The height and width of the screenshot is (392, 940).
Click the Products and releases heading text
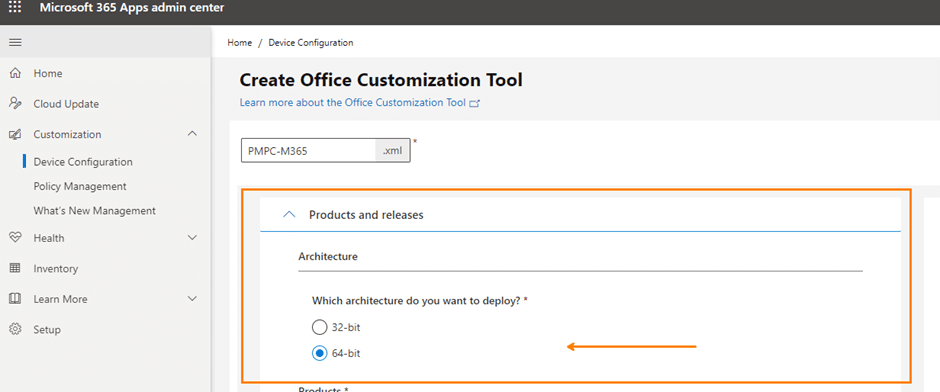366,215
